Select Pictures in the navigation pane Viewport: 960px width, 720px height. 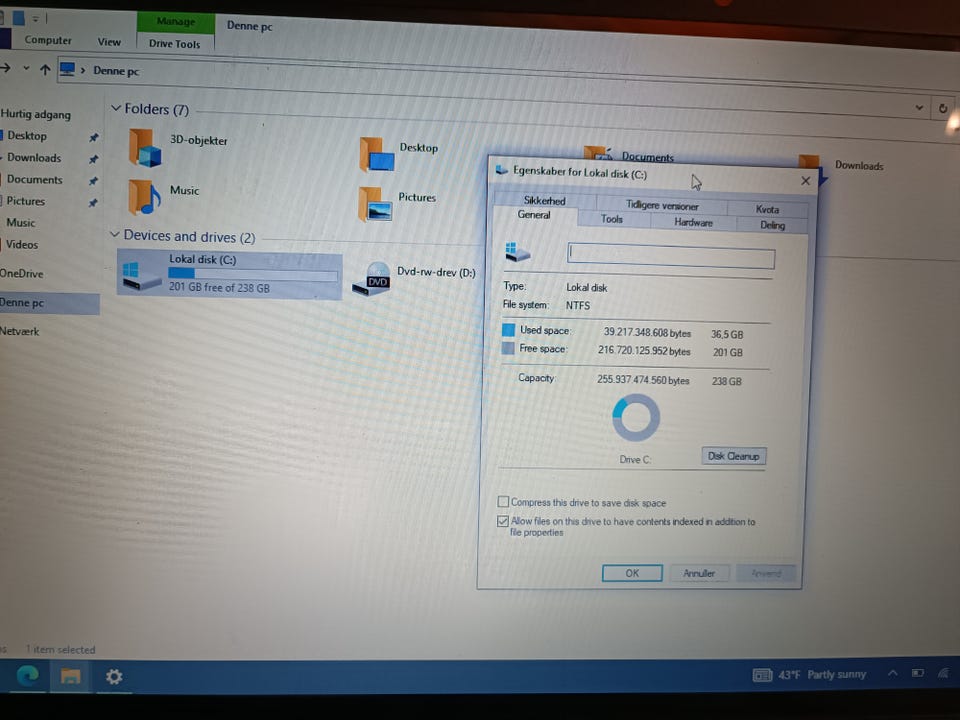coord(26,201)
